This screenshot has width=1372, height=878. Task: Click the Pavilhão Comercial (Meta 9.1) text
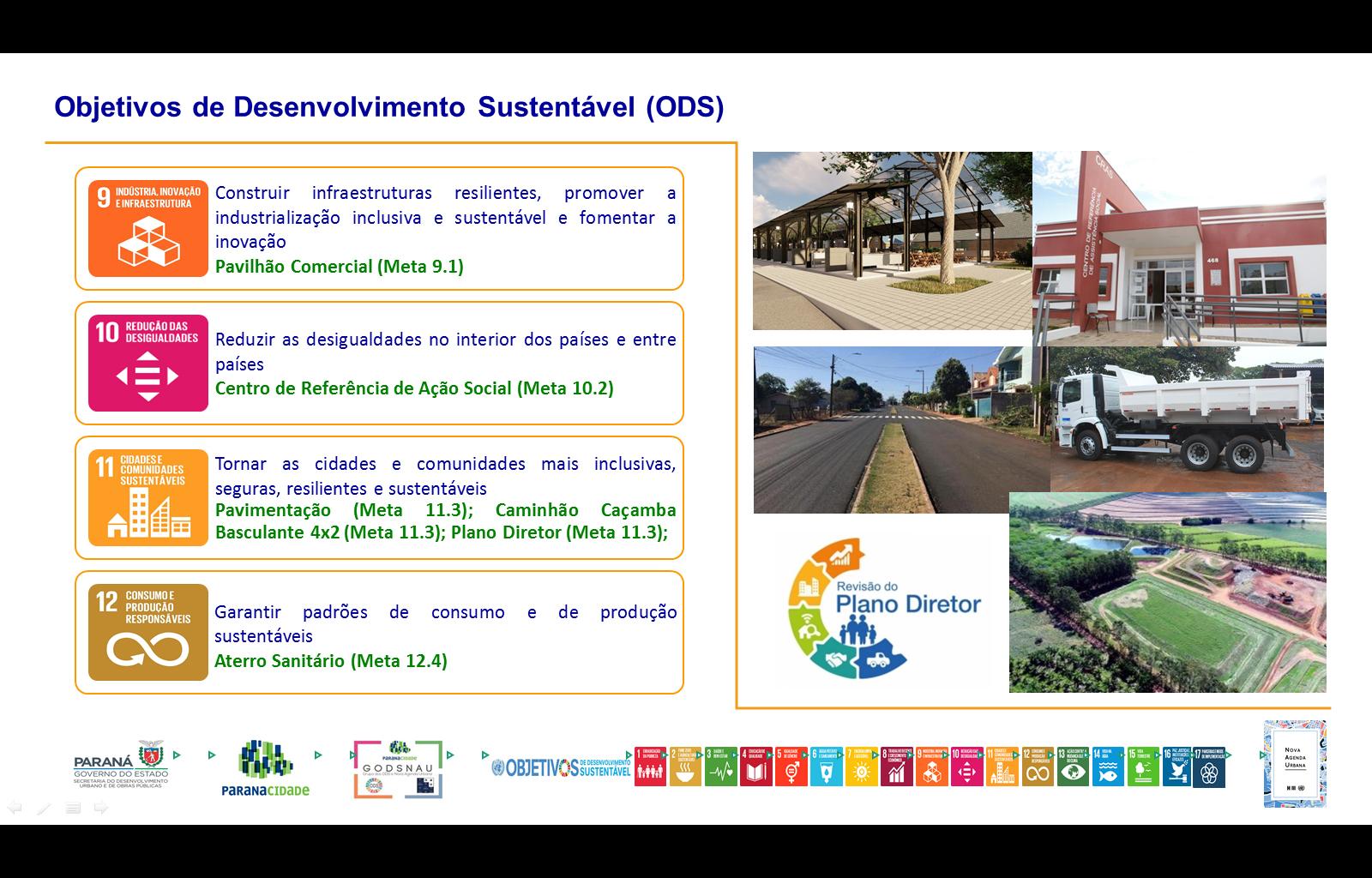339,267
